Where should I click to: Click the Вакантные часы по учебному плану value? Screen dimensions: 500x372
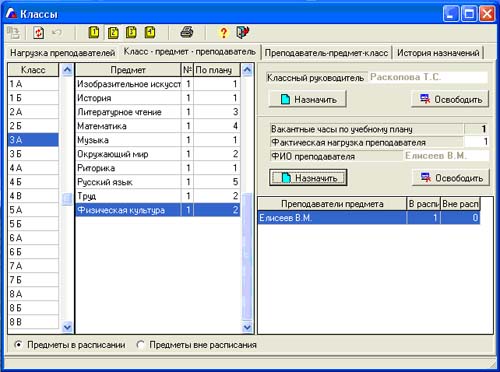476,129
